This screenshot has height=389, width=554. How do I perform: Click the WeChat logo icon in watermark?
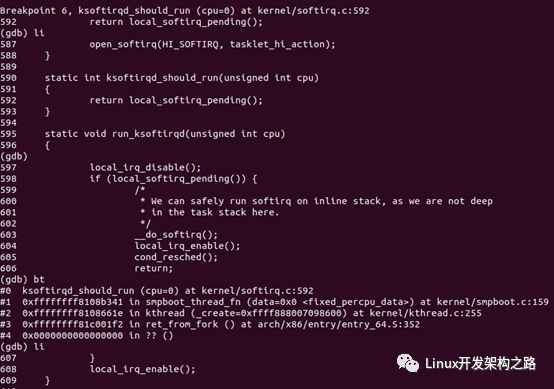click(408, 363)
